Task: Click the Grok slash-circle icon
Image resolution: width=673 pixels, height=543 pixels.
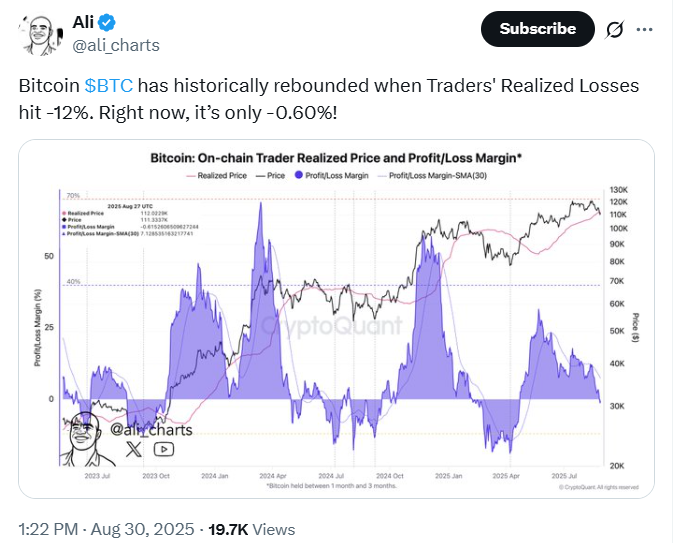Action: 614,30
